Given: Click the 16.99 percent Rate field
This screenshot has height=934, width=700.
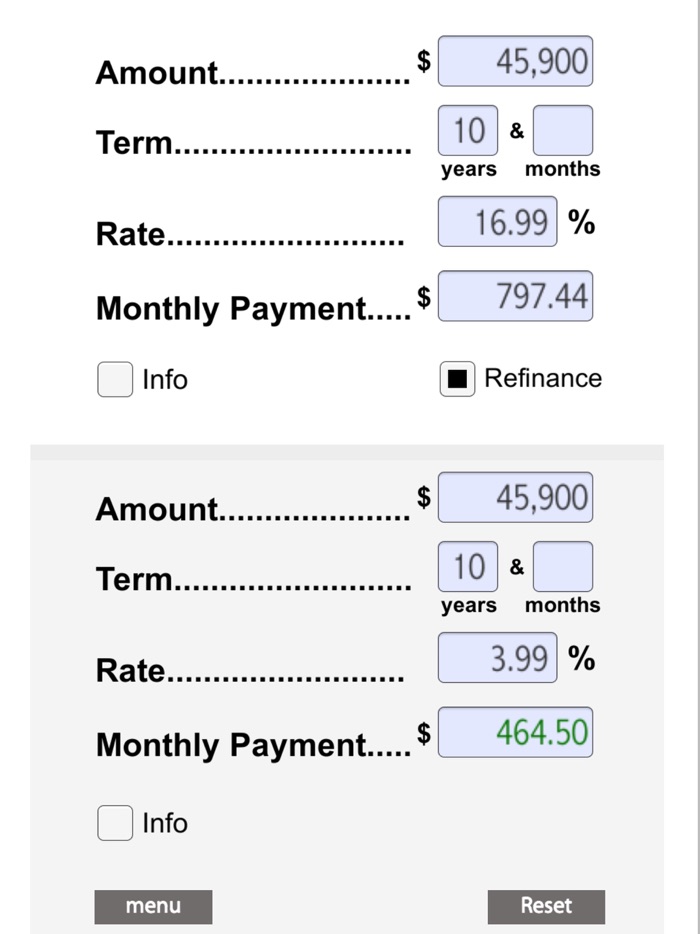Looking at the screenshot, I should tap(497, 222).
